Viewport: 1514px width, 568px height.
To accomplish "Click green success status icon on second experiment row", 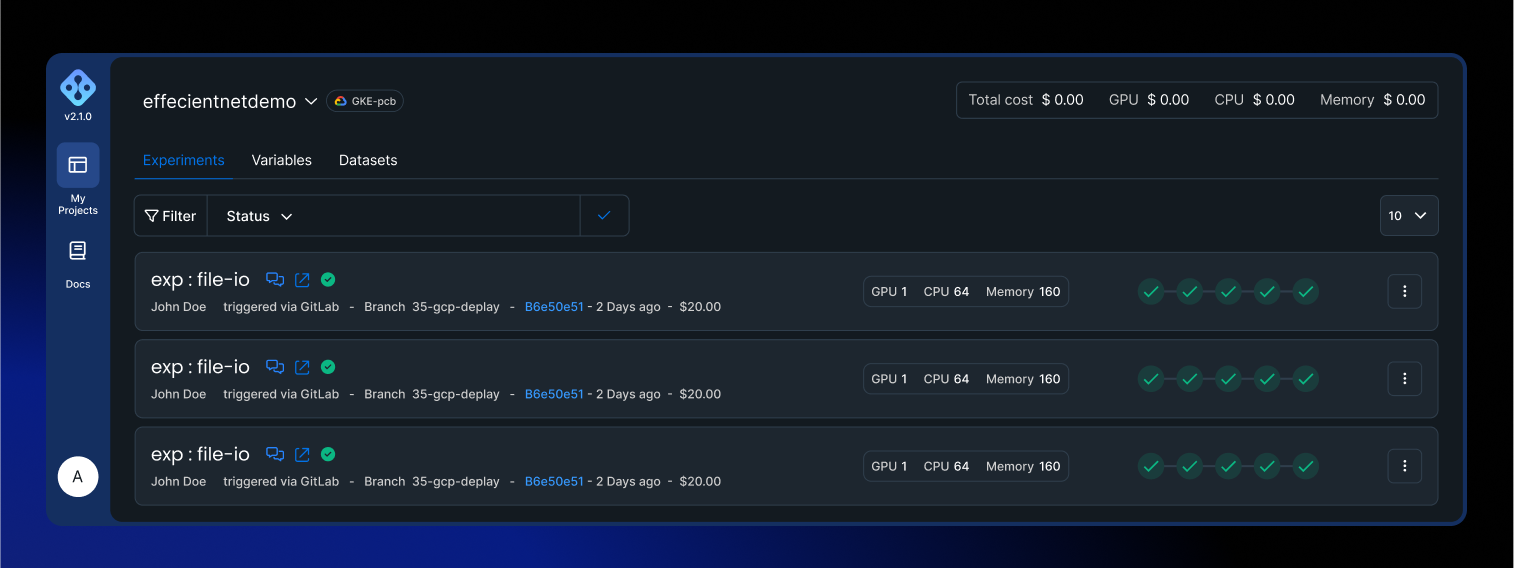I will (328, 366).
